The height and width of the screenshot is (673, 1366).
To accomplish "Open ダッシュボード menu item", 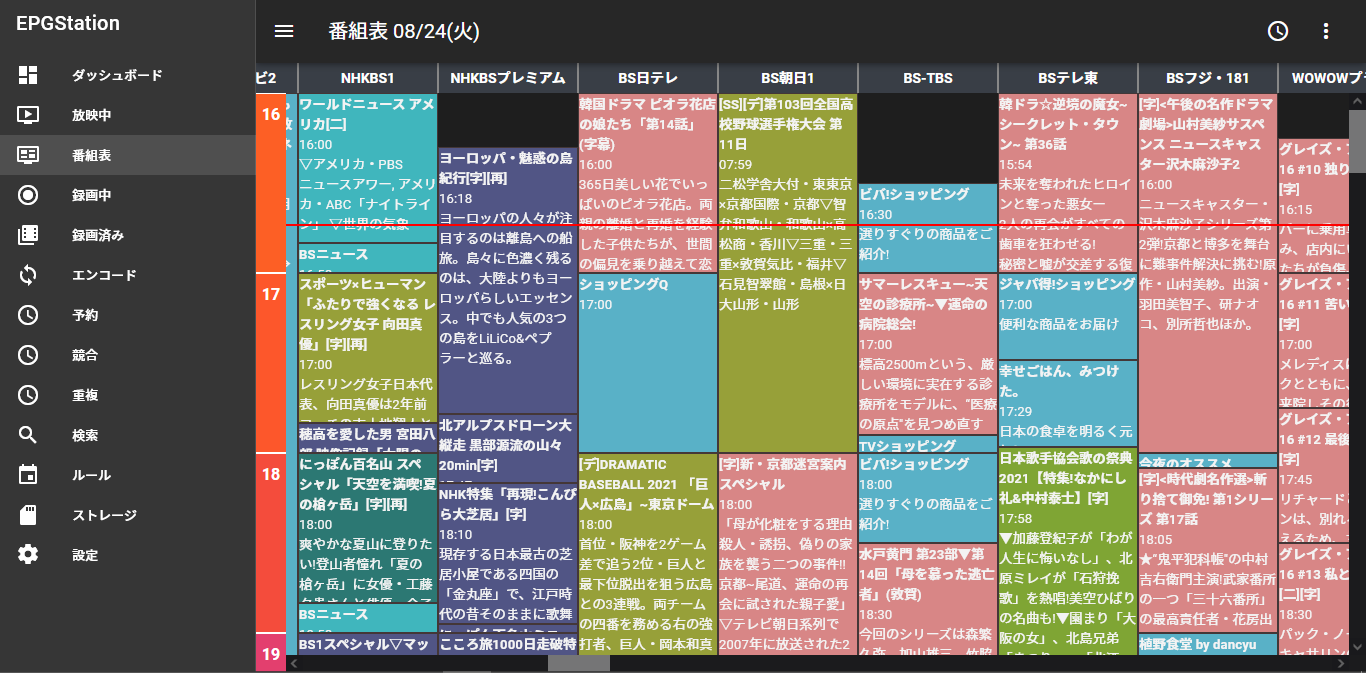I will point(128,75).
